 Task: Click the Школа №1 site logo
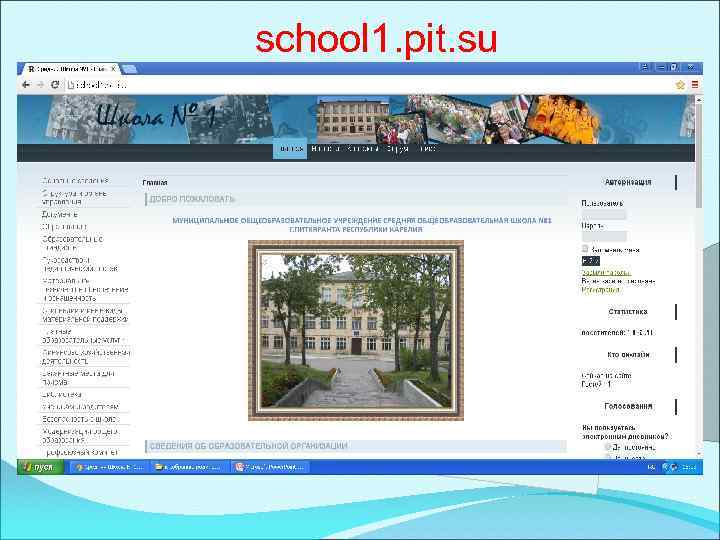155,115
